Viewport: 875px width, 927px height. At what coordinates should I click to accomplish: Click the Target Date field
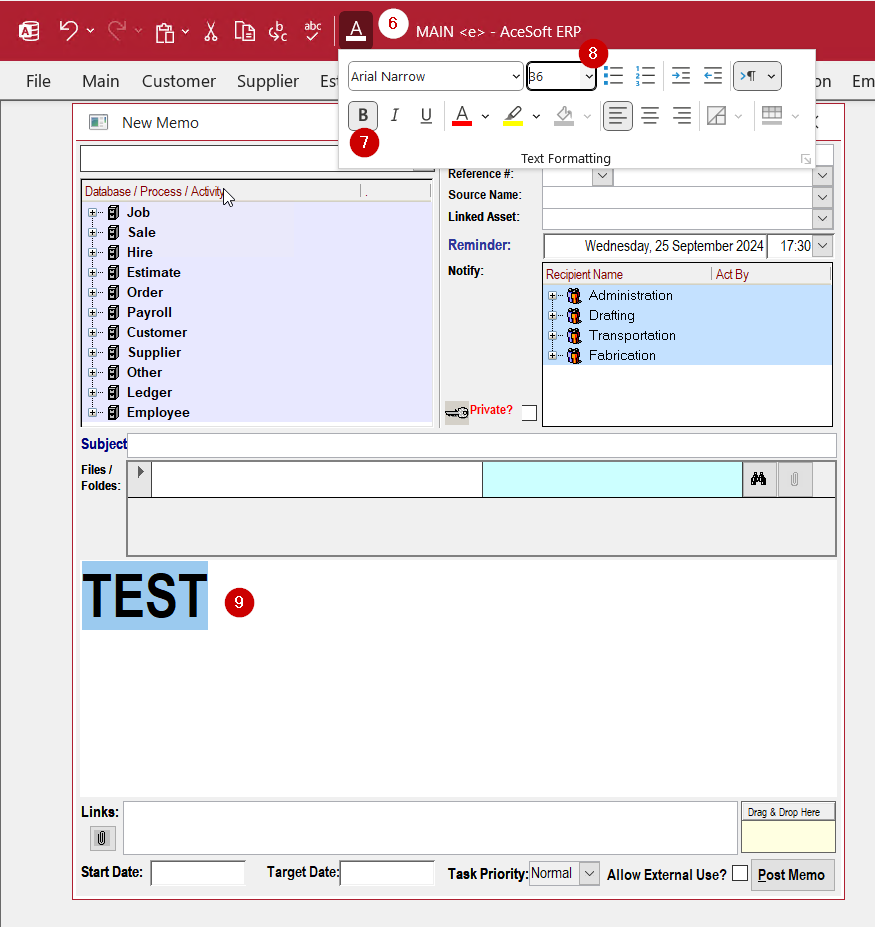pyautogui.click(x=387, y=873)
